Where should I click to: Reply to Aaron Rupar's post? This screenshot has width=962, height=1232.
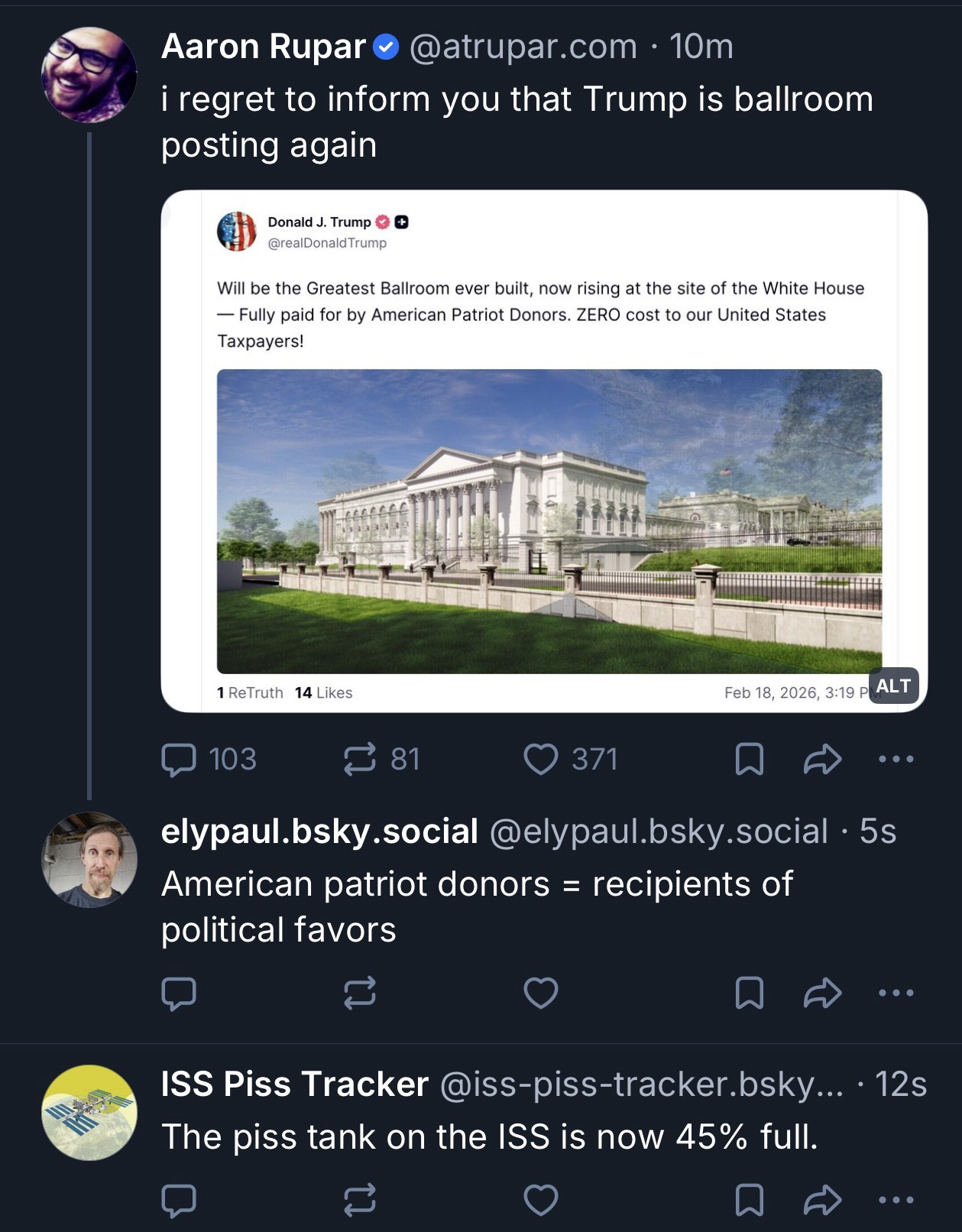tap(180, 760)
